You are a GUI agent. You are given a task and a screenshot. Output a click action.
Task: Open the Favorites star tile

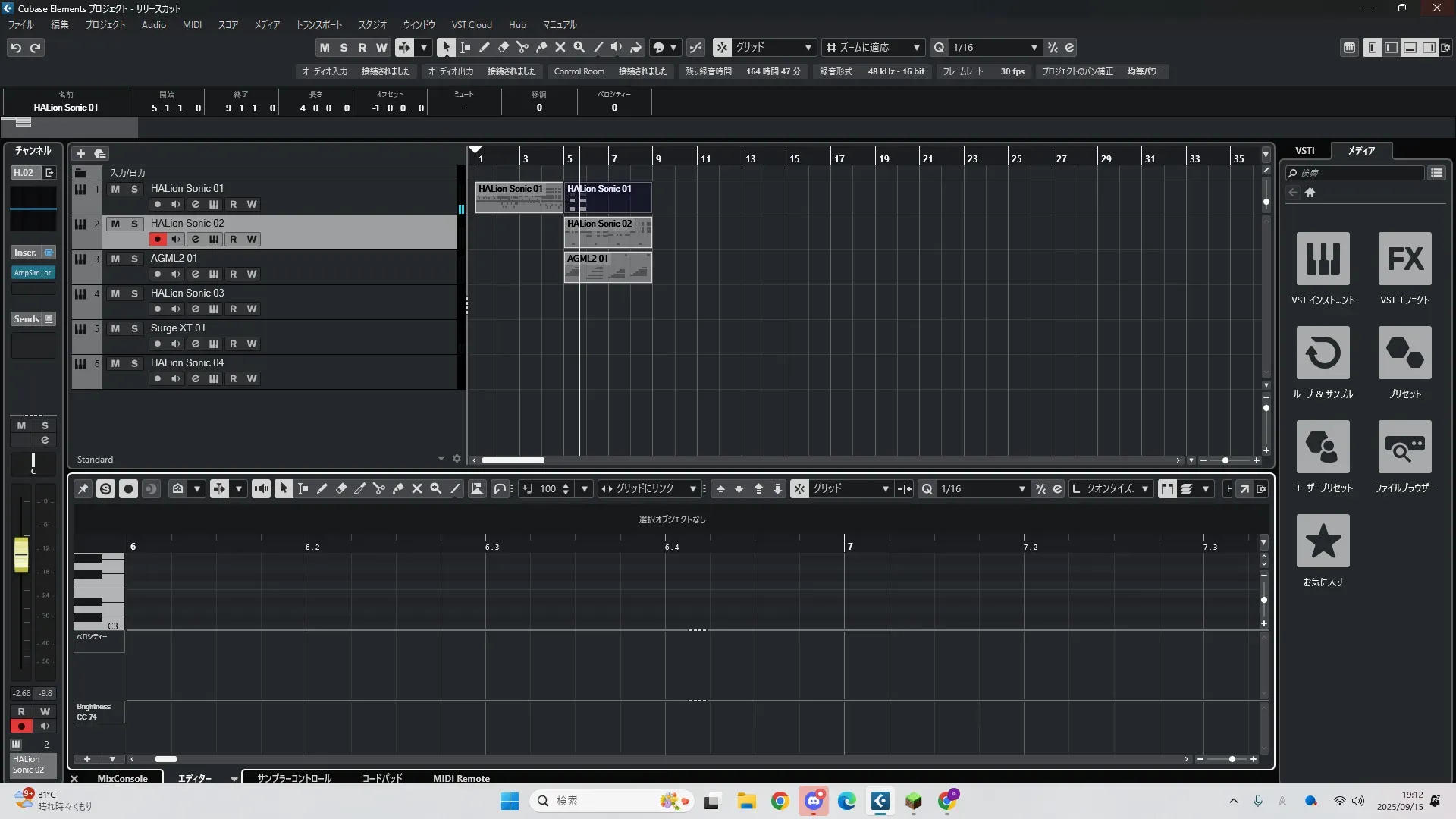pyautogui.click(x=1323, y=541)
